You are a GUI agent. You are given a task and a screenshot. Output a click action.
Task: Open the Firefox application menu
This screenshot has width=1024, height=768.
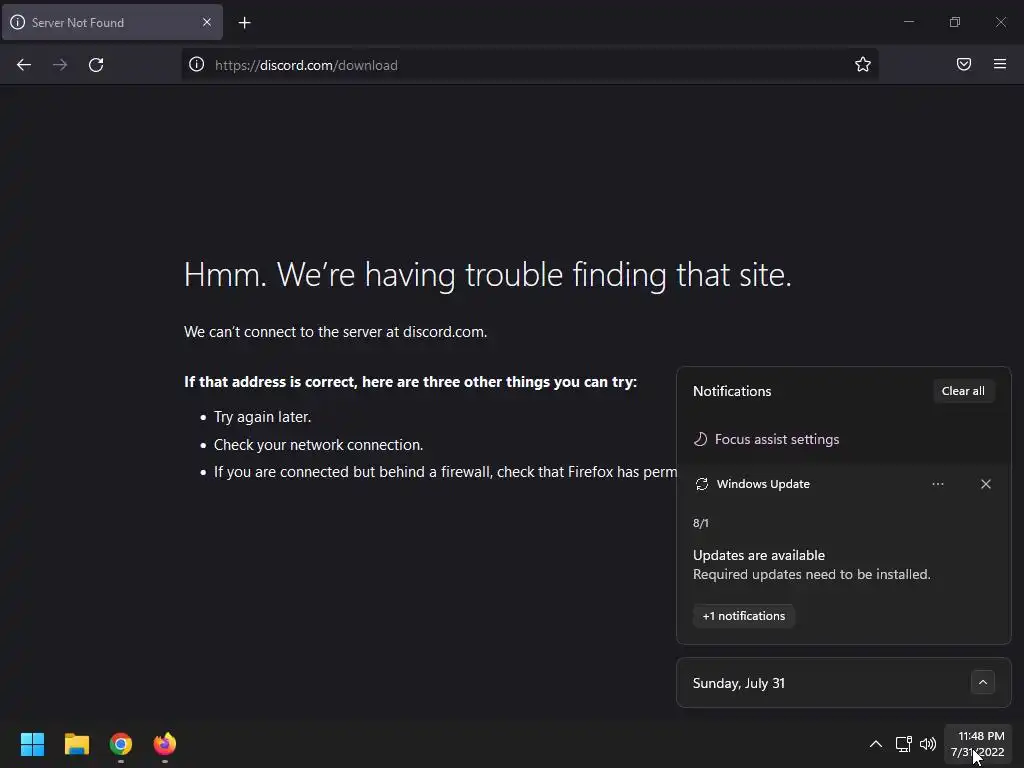click(x=1000, y=64)
